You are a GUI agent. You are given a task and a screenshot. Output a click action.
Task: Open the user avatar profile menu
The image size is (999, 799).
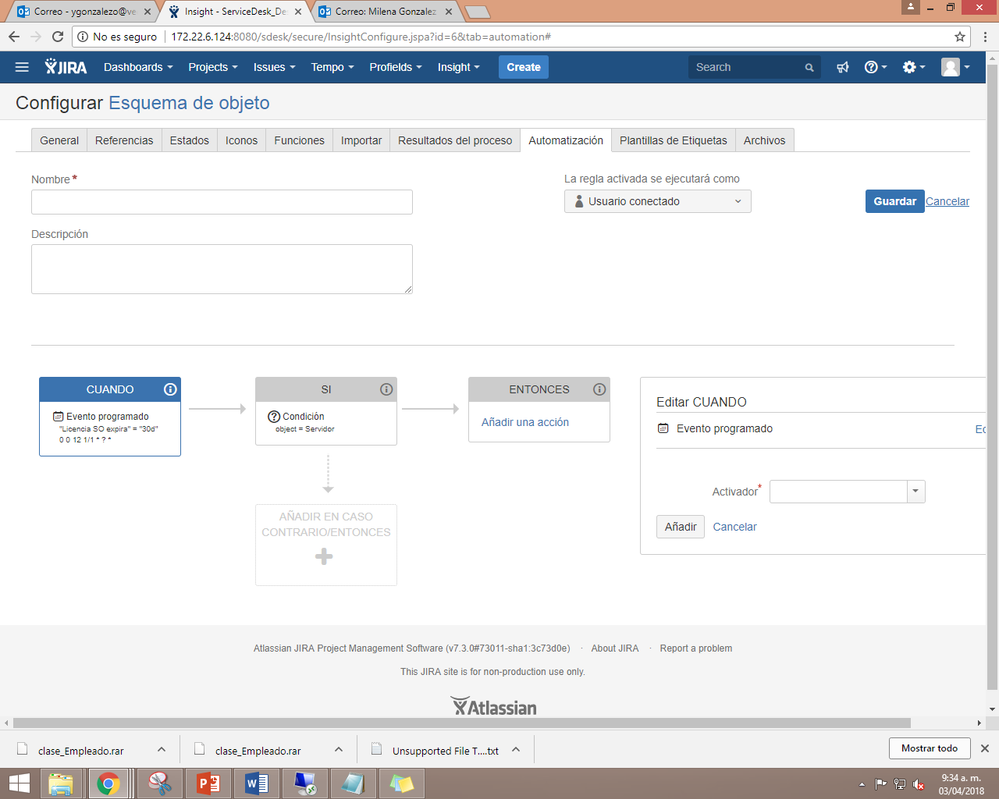(x=955, y=67)
